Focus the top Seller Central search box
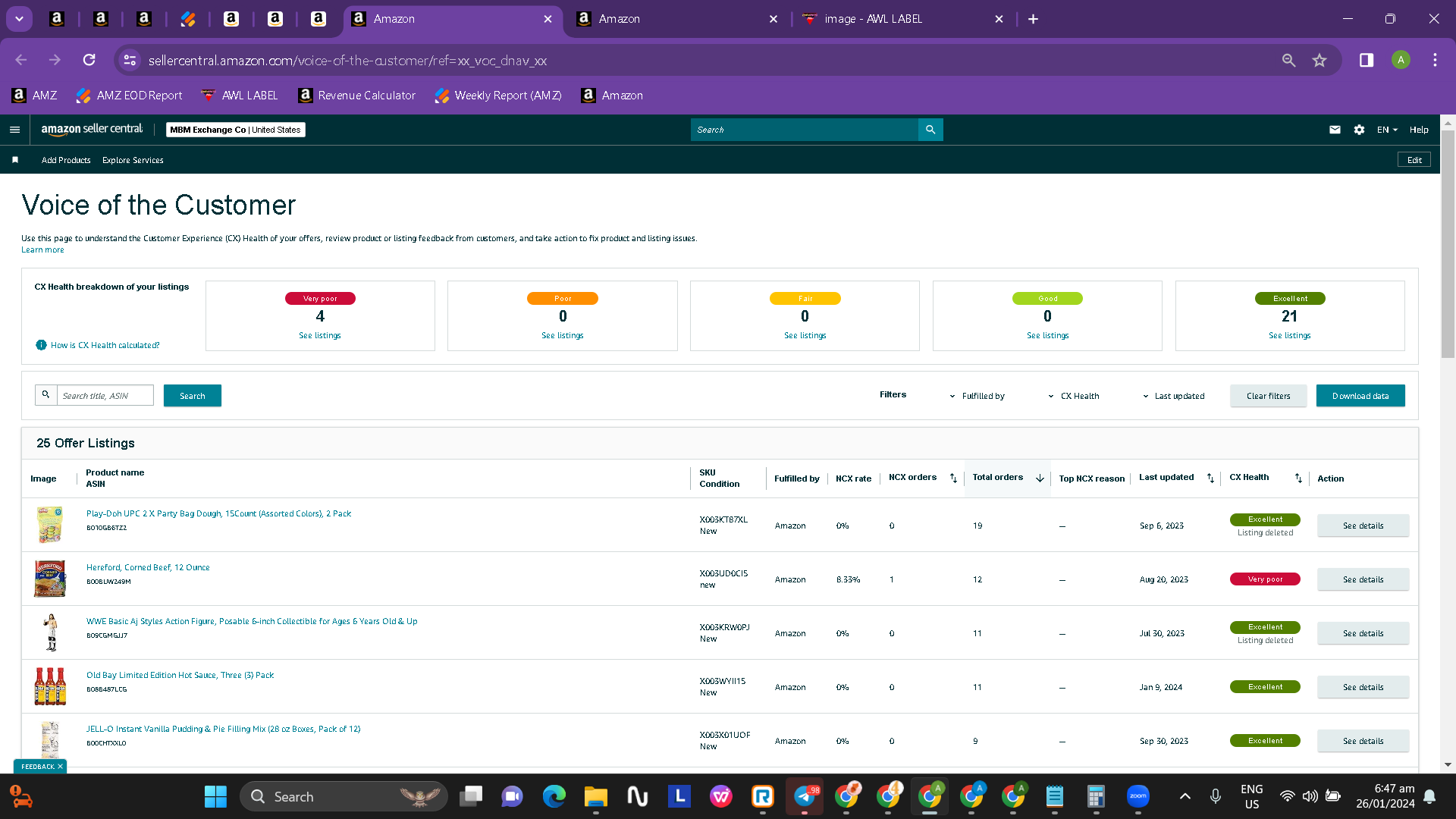The image size is (1456, 819). click(805, 130)
